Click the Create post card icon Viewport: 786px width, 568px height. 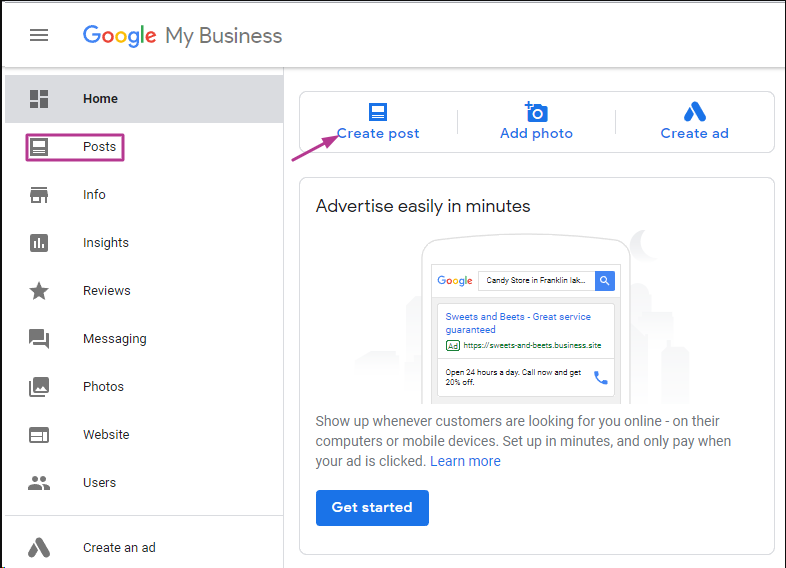pos(378,112)
